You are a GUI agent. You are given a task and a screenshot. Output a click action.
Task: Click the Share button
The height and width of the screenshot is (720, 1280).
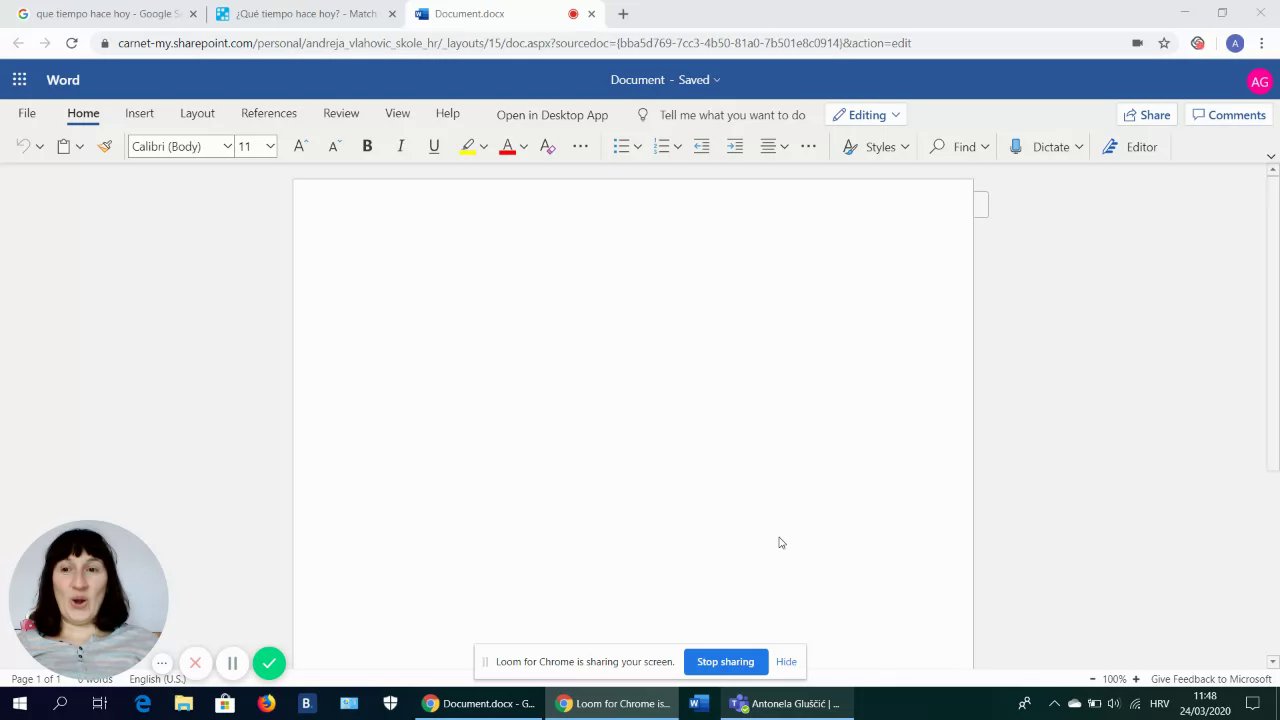pos(1146,115)
